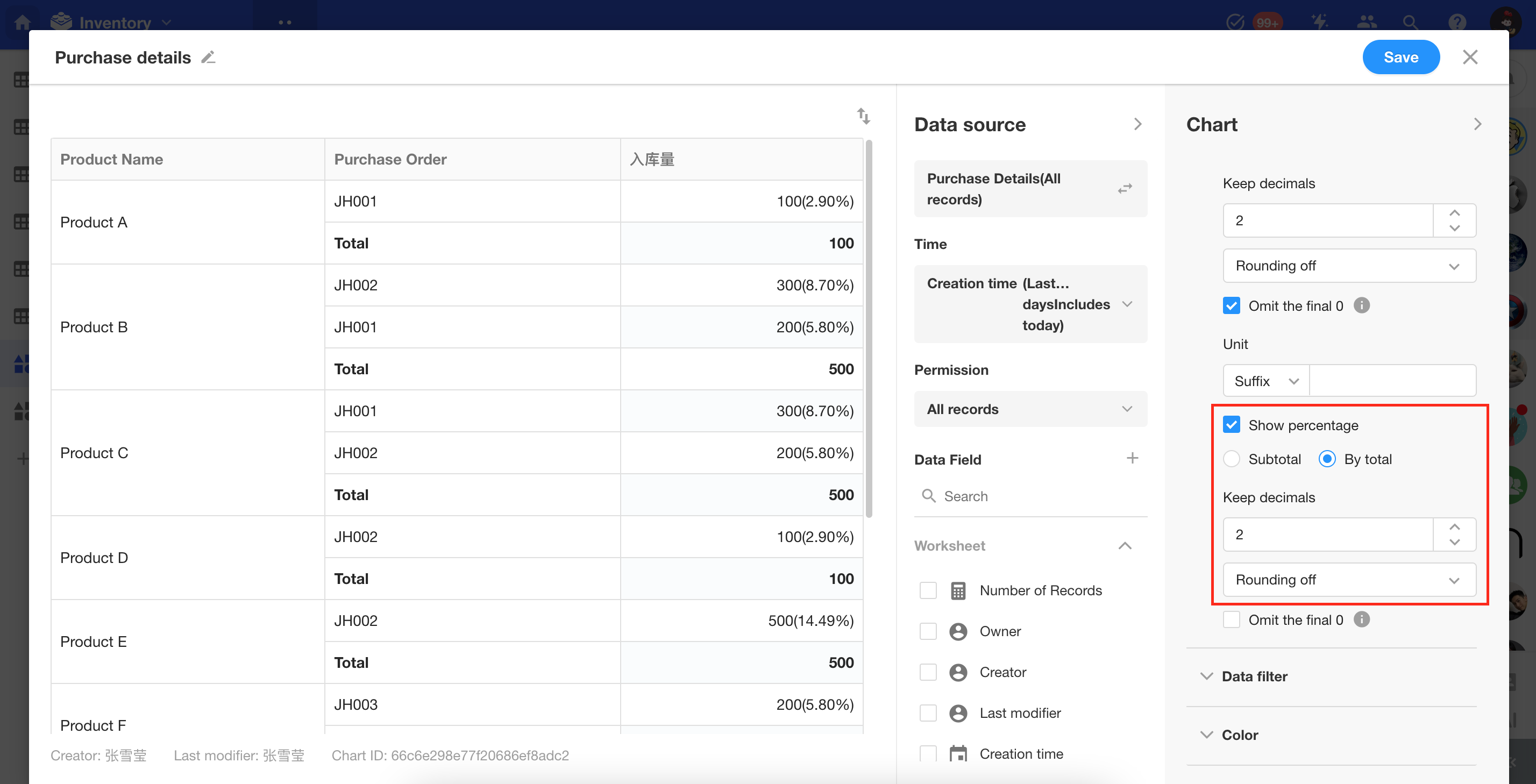Click the calendar icon next to Creation time
Screen dimensions: 1536x784
coord(958,753)
